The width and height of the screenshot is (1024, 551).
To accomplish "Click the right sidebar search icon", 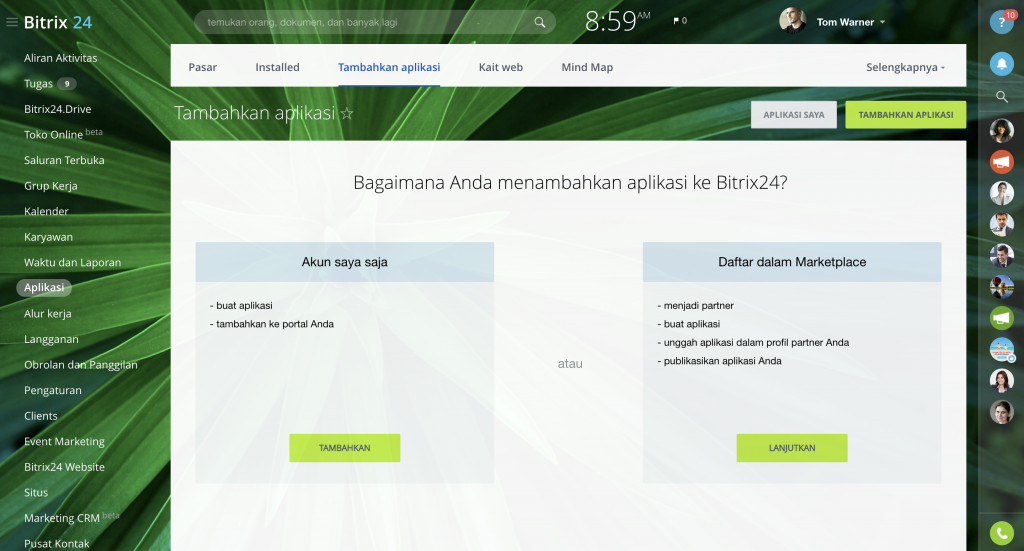I will point(1001,97).
